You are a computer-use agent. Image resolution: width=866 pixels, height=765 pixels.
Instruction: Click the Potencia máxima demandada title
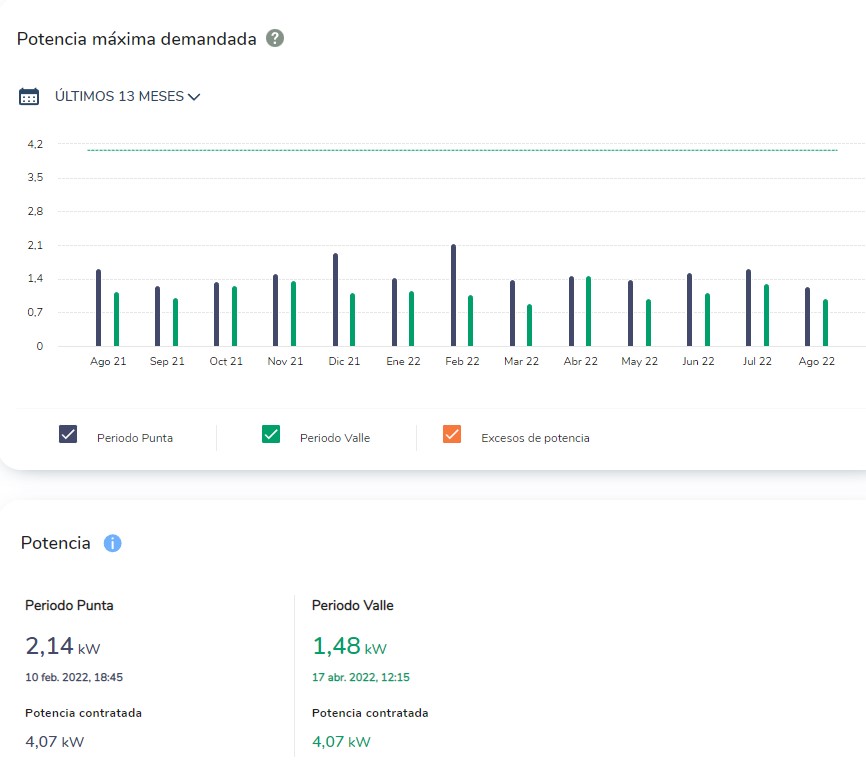point(136,39)
